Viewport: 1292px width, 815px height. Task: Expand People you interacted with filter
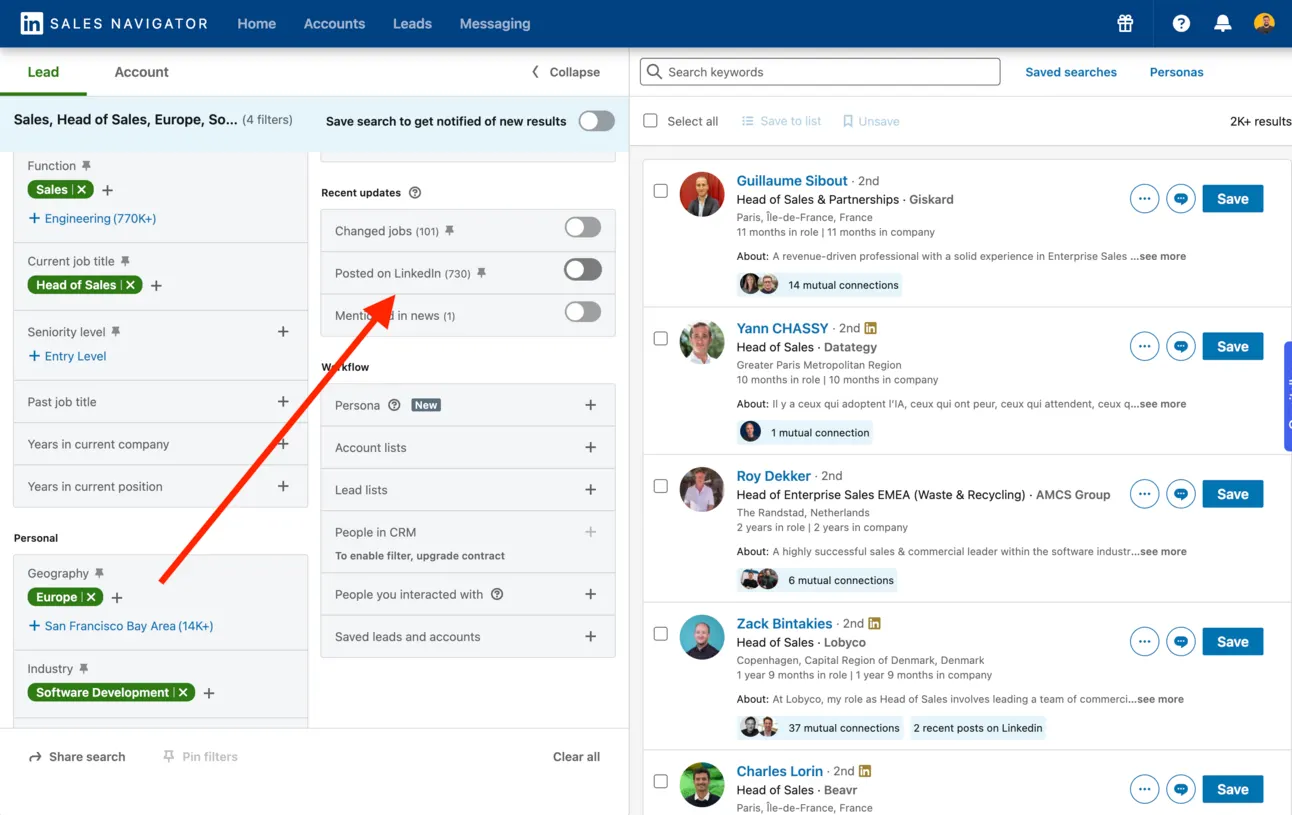click(x=590, y=594)
